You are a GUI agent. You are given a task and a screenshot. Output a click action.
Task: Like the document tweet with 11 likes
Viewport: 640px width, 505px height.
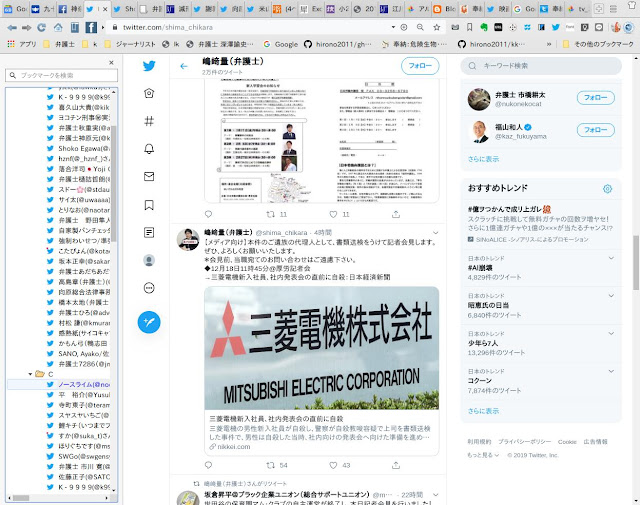pos(333,214)
